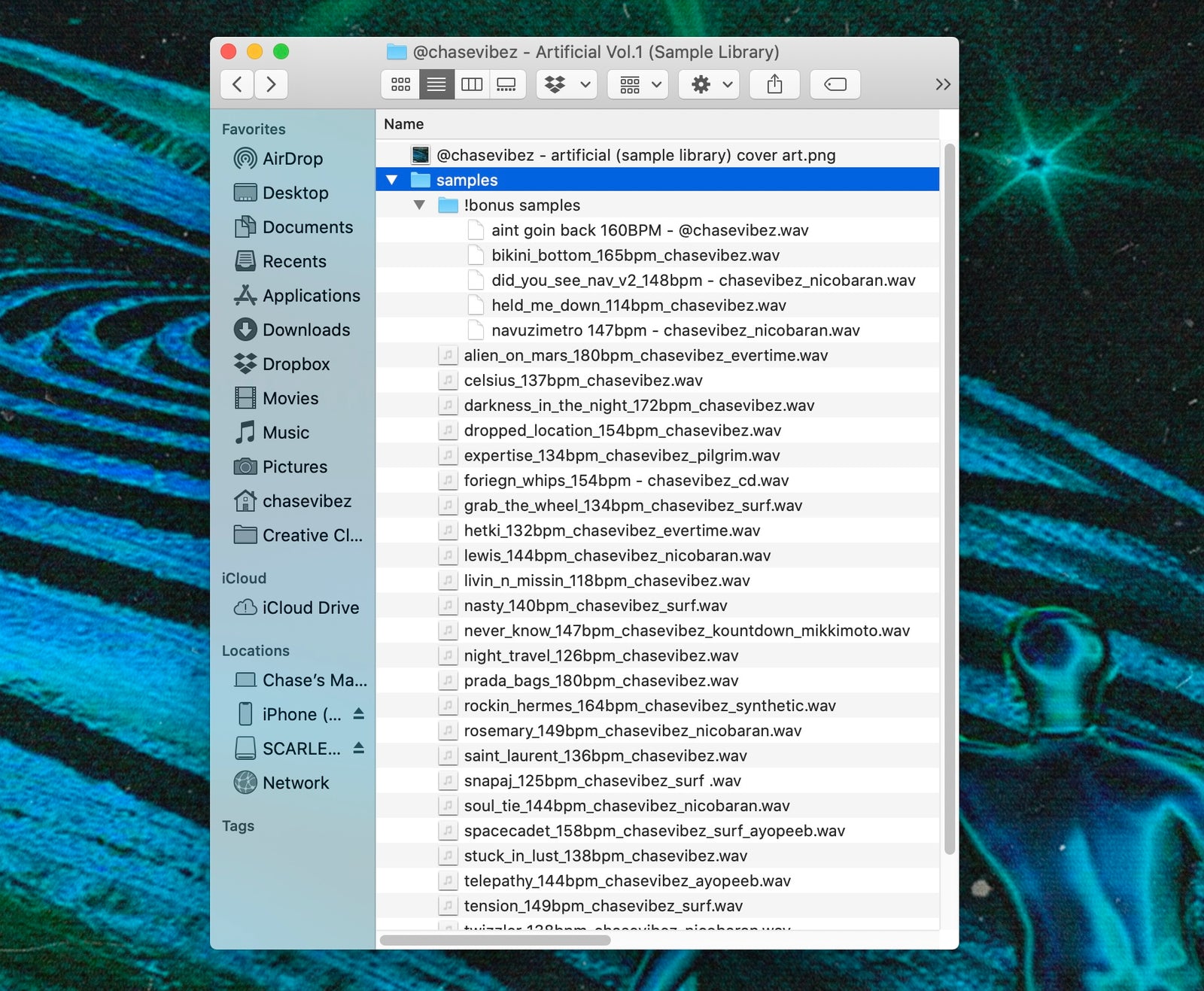Select rockin_hermes_164bpm wav file
1204x991 pixels.
tap(657, 705)
